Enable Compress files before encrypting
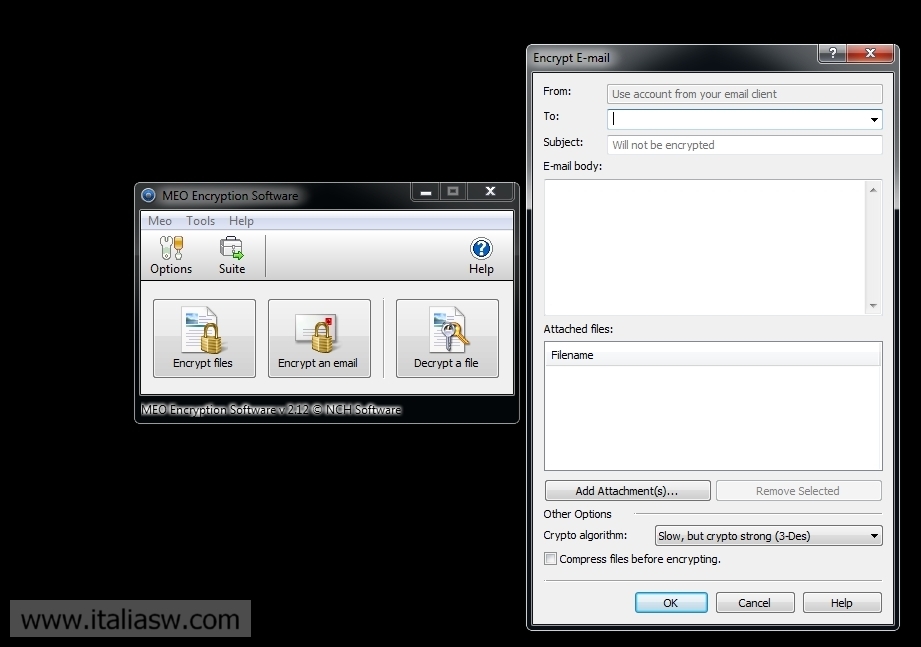This screenshot has height=647, width=921. pos(550,559)
